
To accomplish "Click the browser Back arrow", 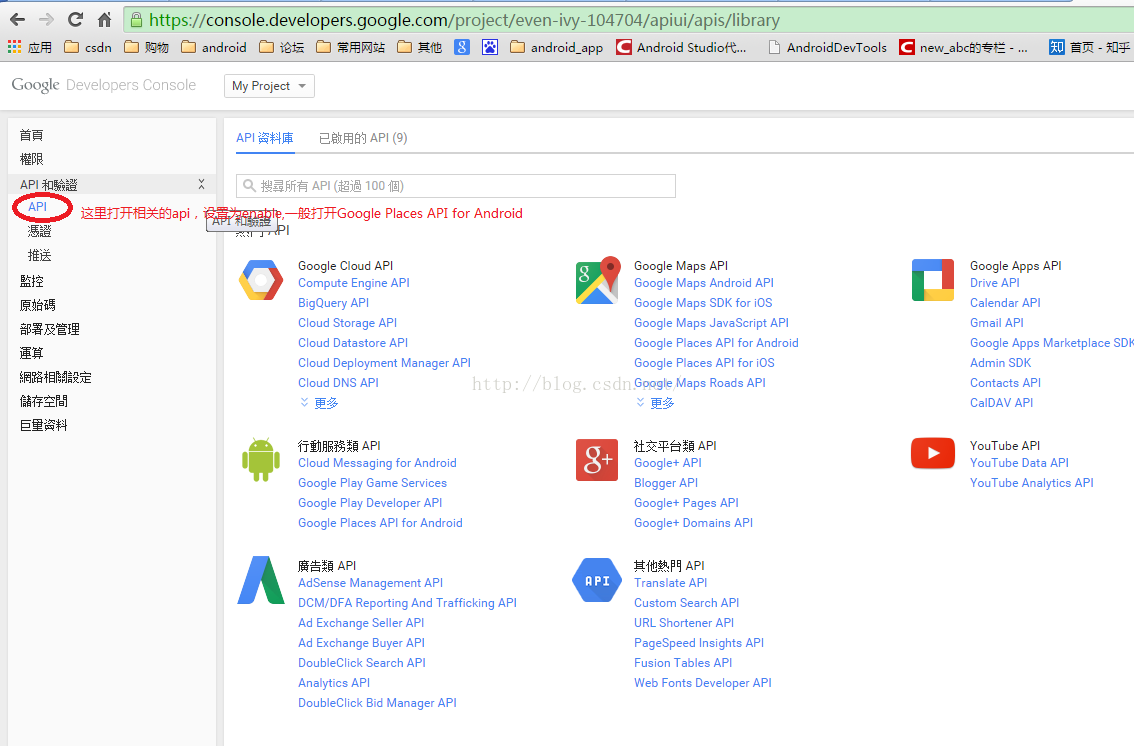I will pyautogui.click(x=17, y=20).
